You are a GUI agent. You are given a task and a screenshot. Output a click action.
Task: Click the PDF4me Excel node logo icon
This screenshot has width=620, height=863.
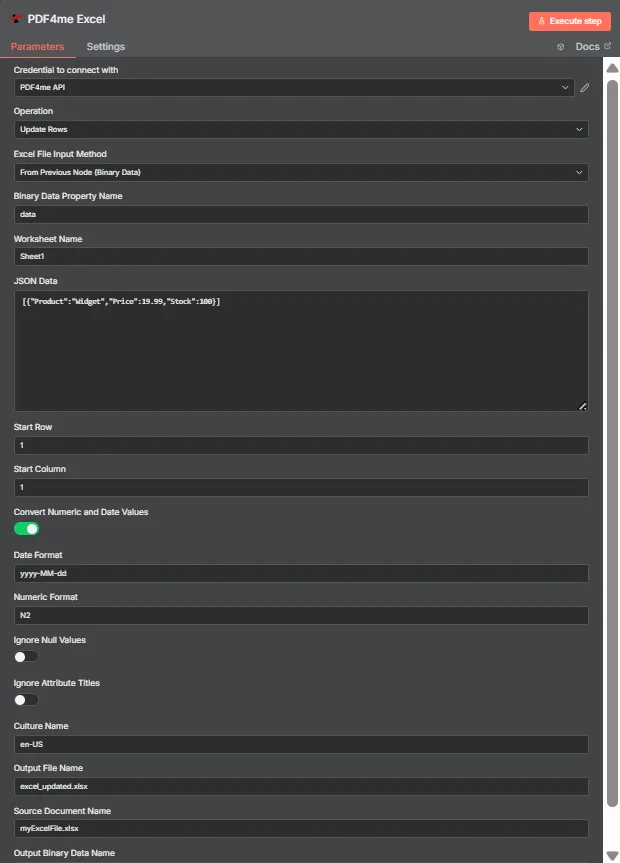(x=16, y=19)
